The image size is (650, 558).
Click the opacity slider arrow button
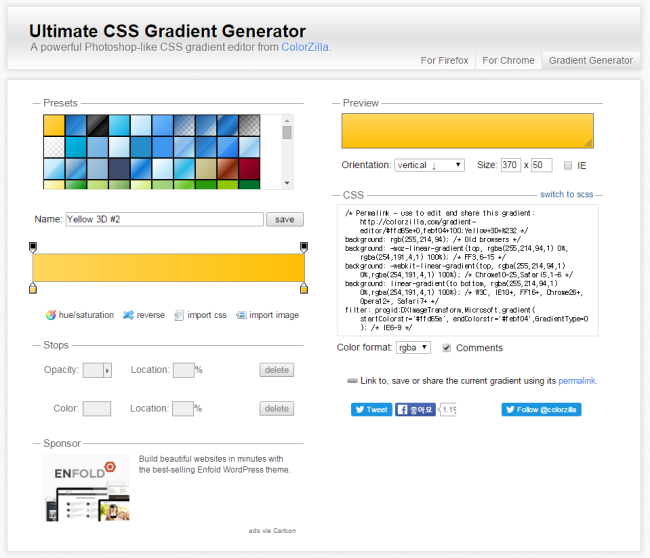(107, 370)
